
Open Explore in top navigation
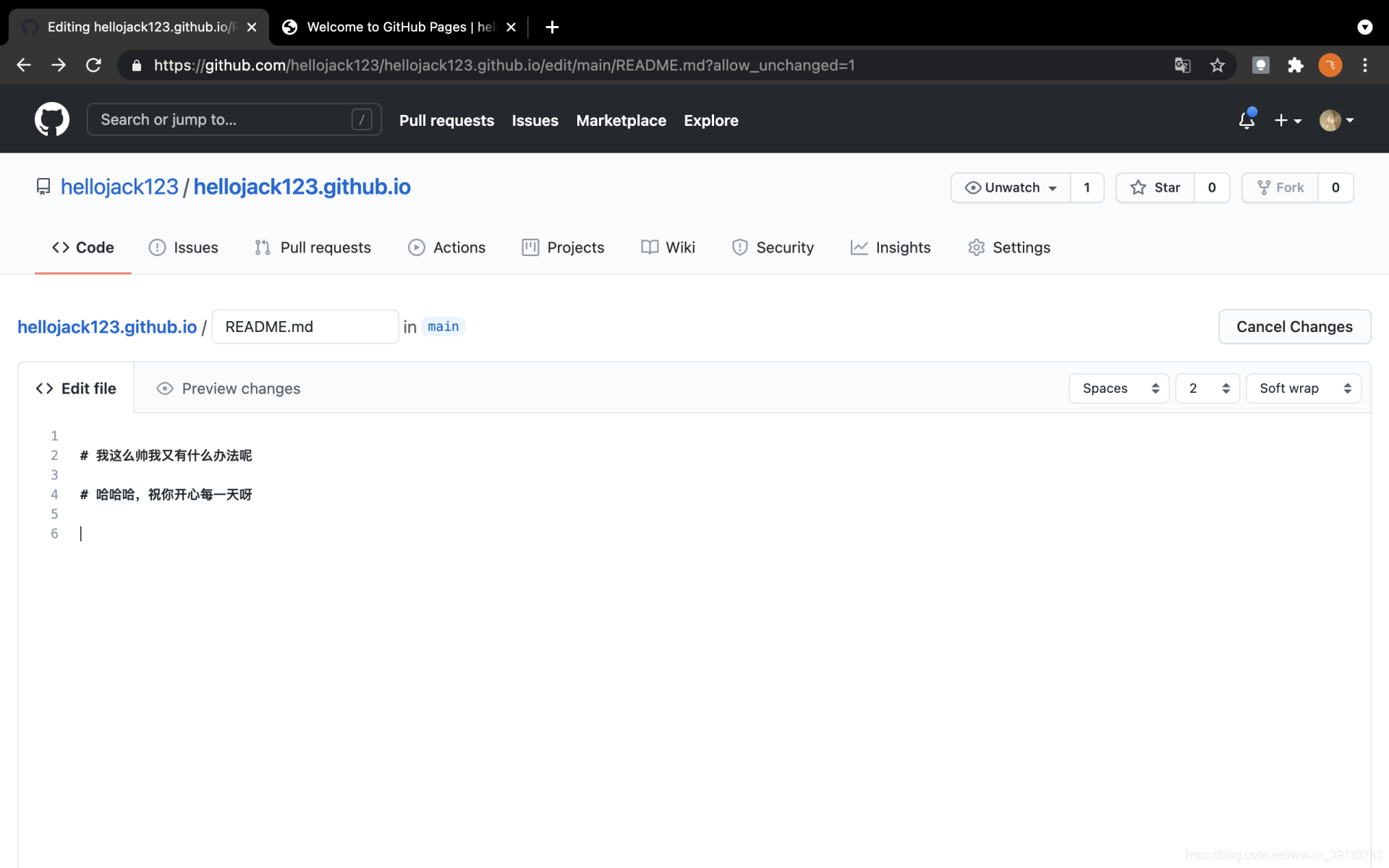tap(711, 120)
